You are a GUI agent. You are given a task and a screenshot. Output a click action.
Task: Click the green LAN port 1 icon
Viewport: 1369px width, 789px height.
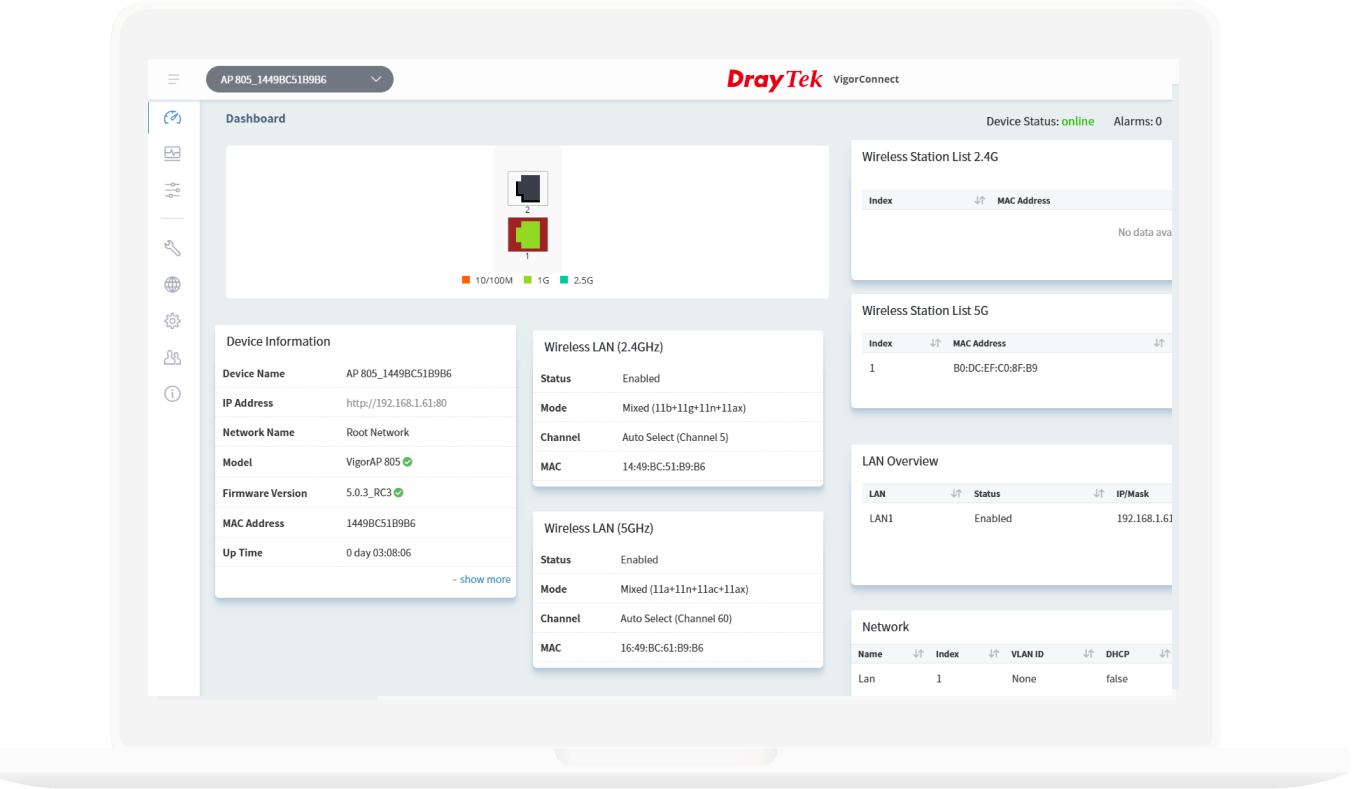[528, 235]
